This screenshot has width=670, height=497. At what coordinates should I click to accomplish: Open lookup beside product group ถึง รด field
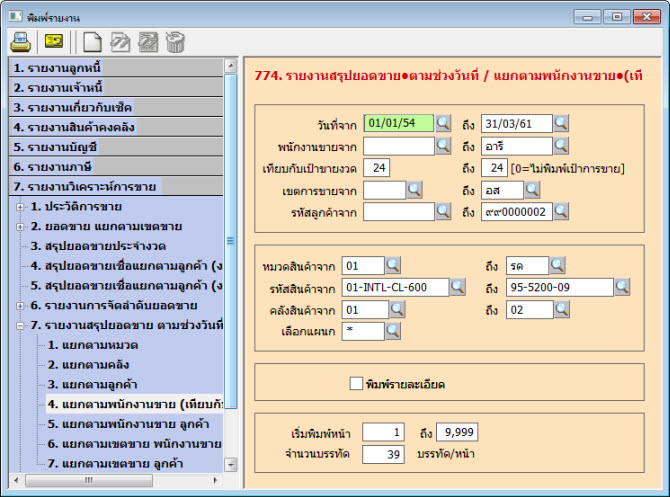558,265
